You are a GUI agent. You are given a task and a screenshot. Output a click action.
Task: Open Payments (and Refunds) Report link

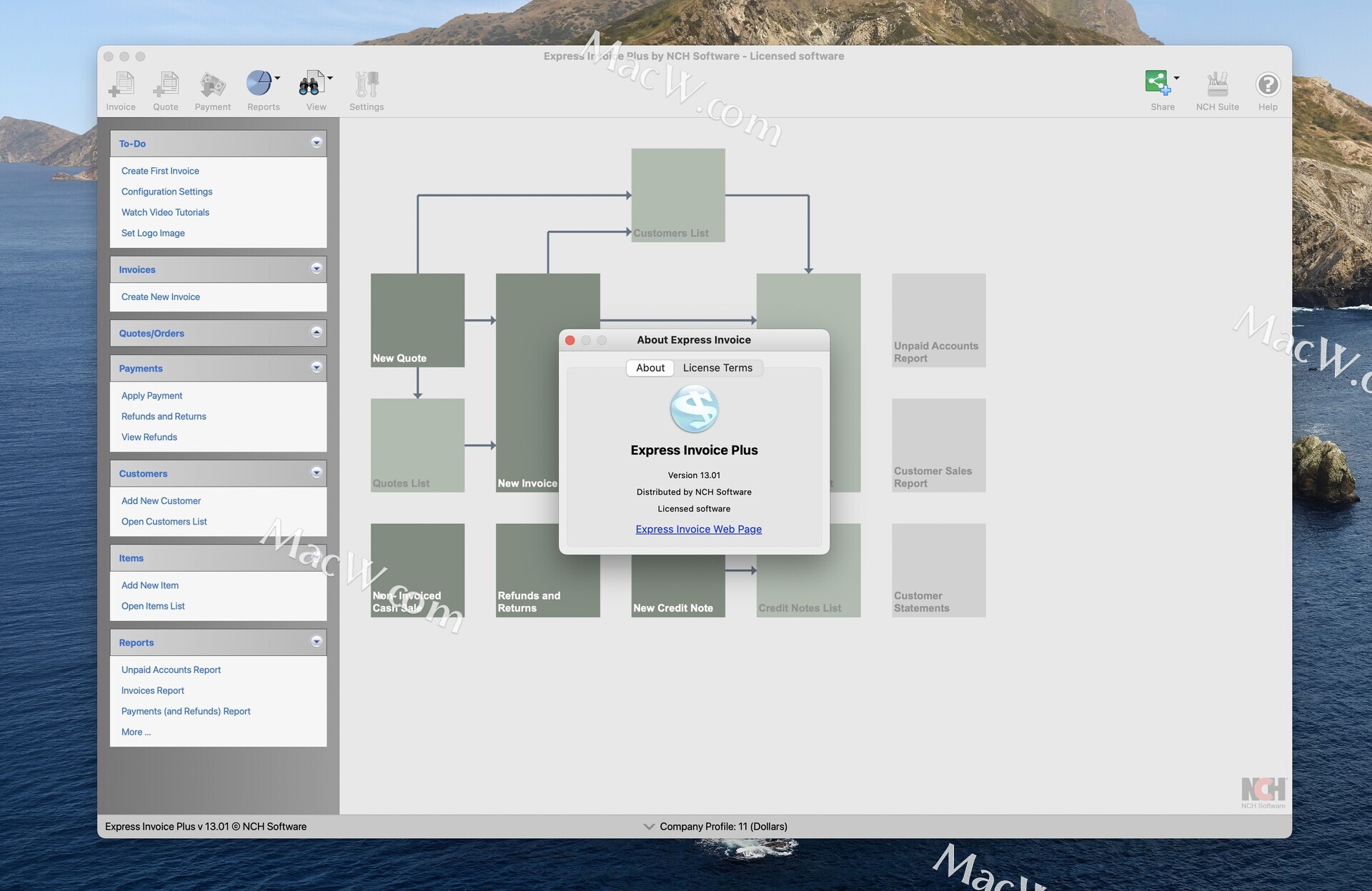(x=186, y=711)
